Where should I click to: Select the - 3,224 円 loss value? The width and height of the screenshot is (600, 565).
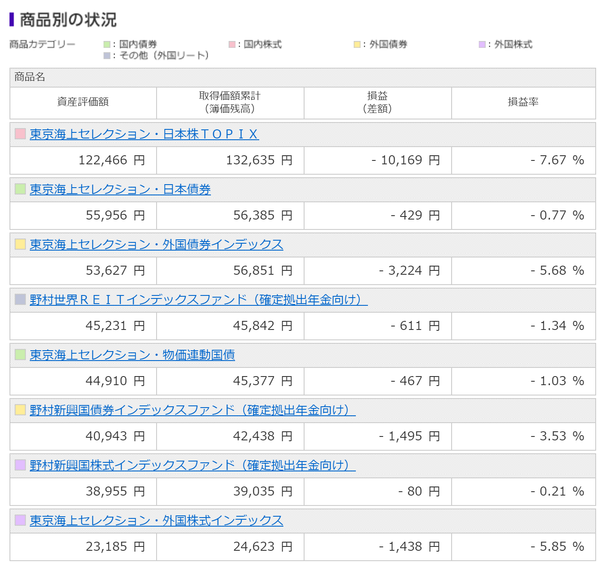(409, 271)
